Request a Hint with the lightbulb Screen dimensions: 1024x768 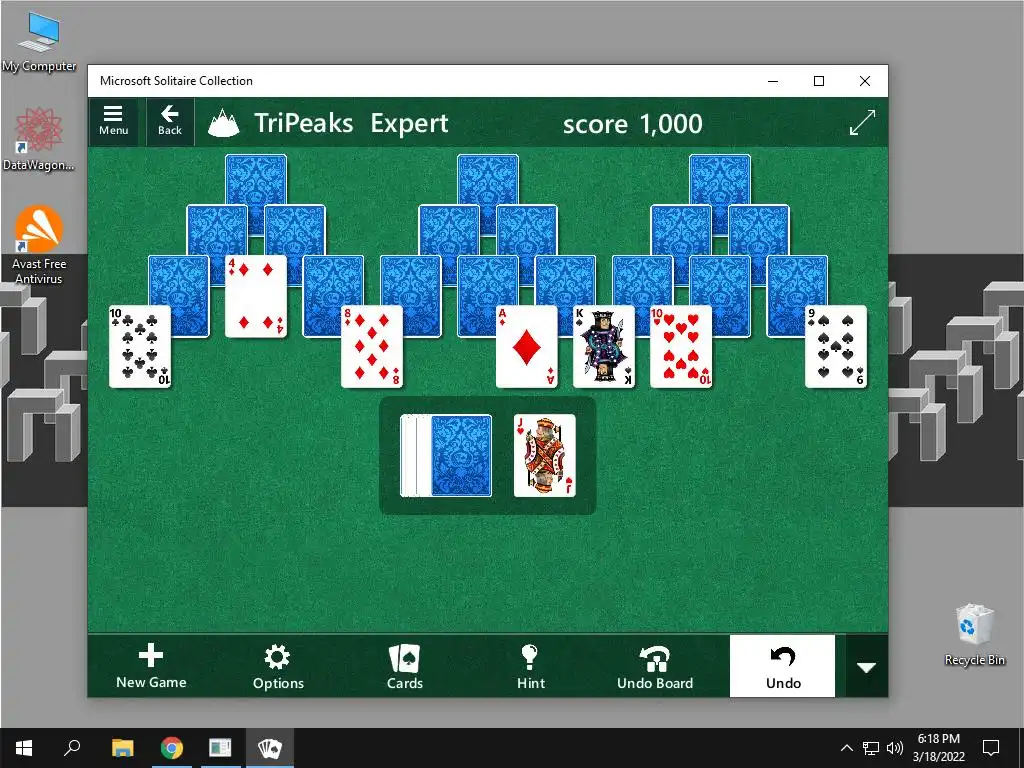530,665
